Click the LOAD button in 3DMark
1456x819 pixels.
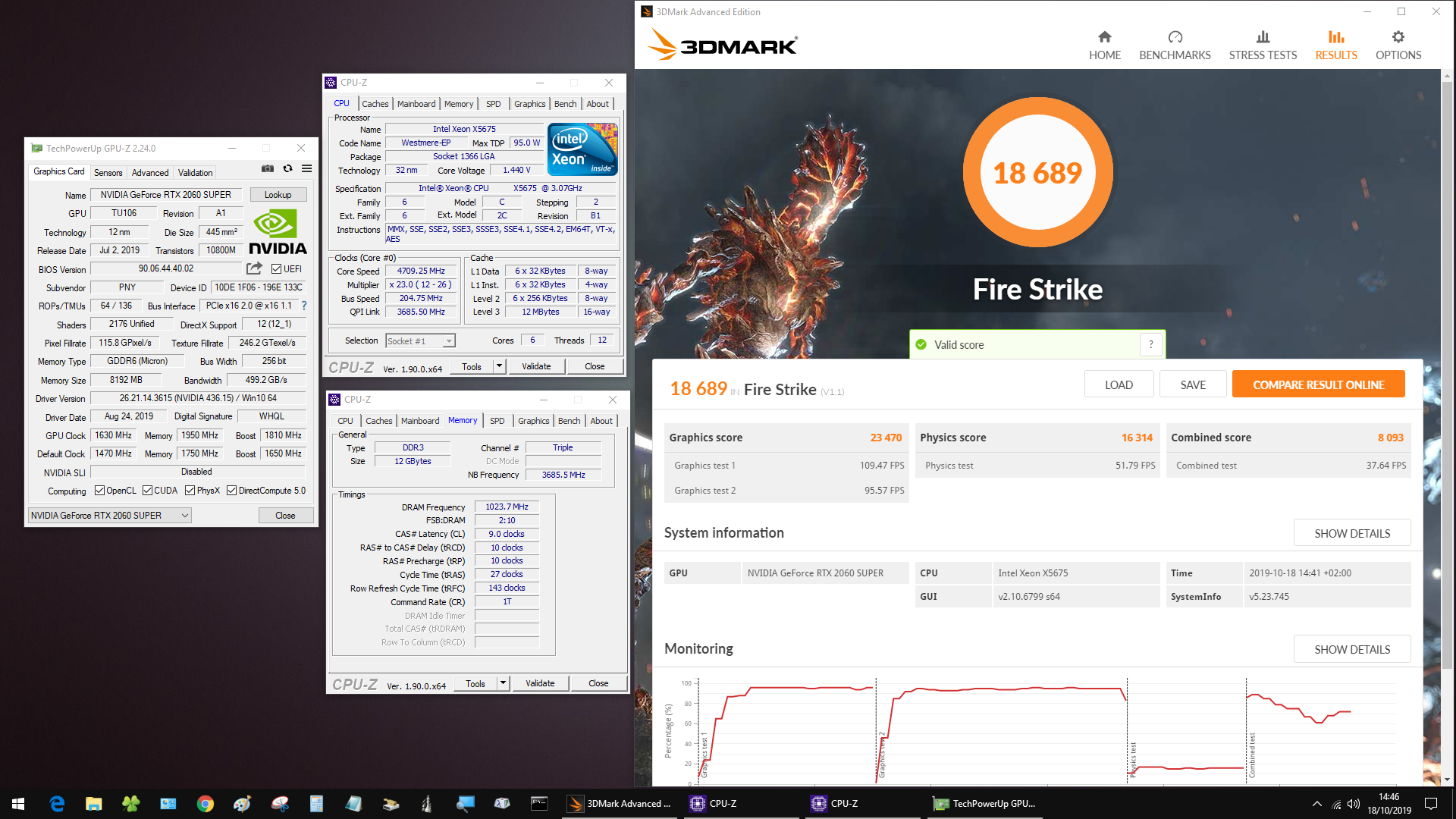pyautogui.click(x=1119, y=384)
